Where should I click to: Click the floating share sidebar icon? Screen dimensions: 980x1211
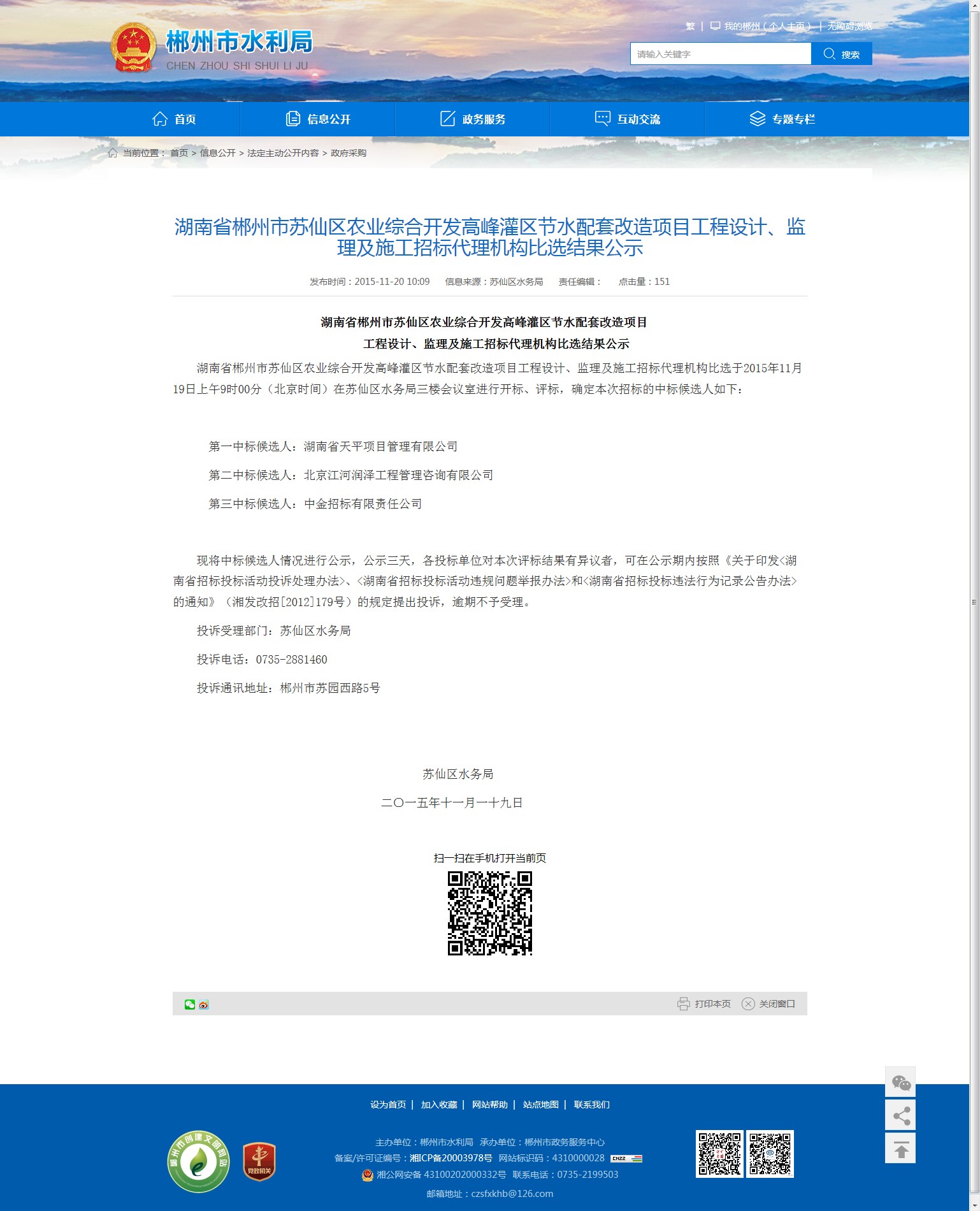[x=900, y=1115]
